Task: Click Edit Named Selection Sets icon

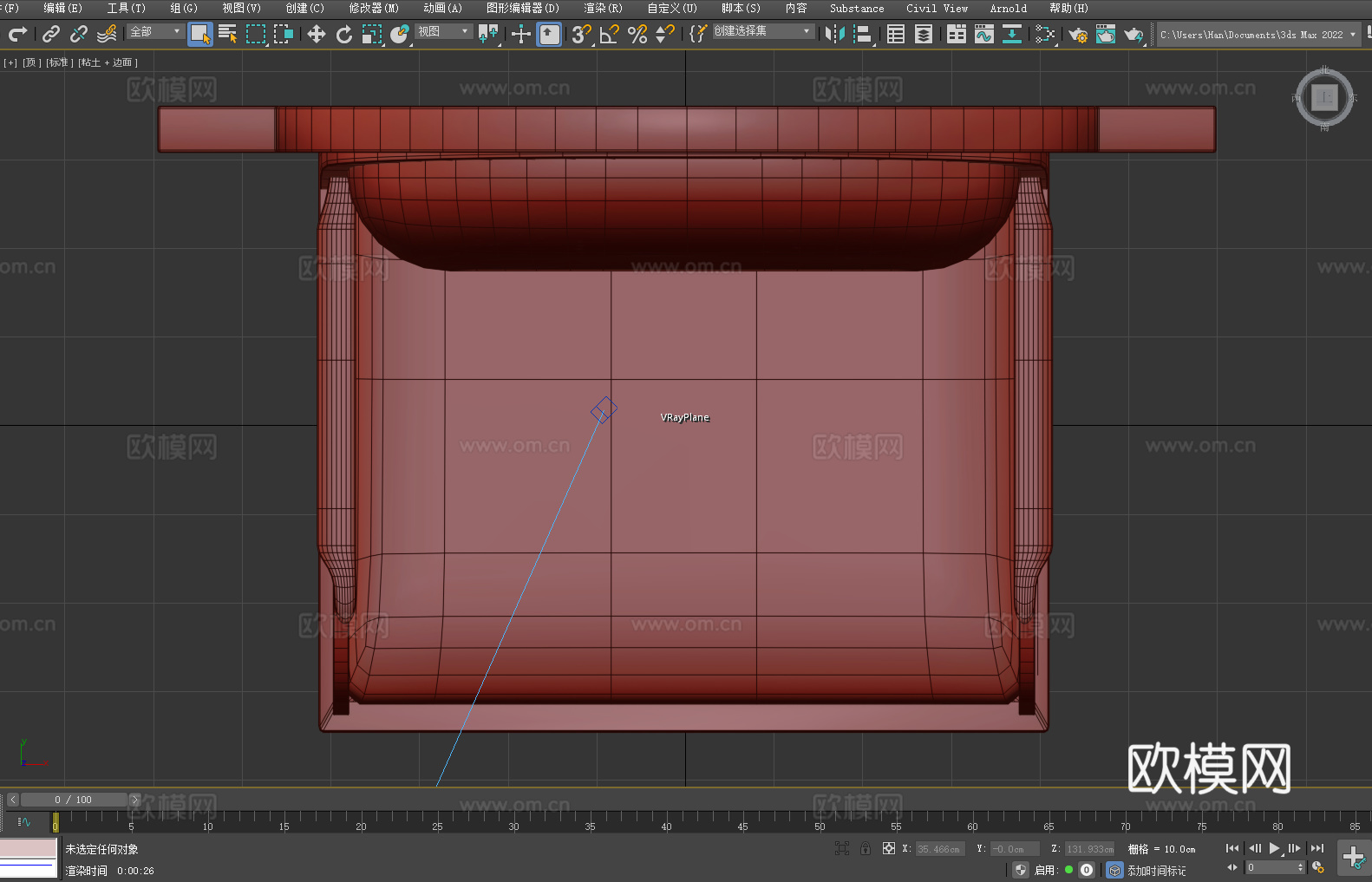Action: [x=698, y=34]
